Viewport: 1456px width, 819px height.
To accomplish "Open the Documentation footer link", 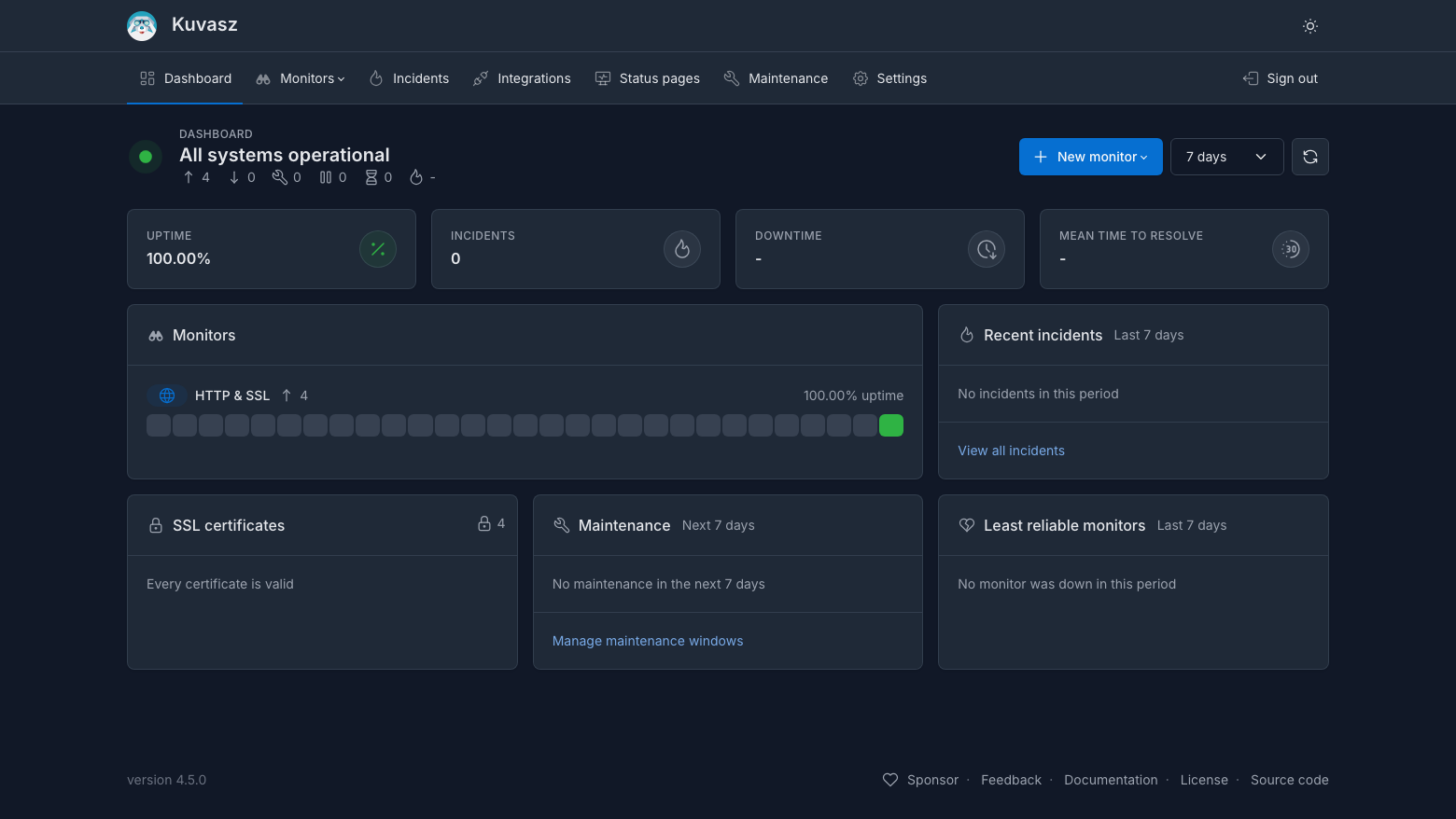I will tap(1111, 780).
